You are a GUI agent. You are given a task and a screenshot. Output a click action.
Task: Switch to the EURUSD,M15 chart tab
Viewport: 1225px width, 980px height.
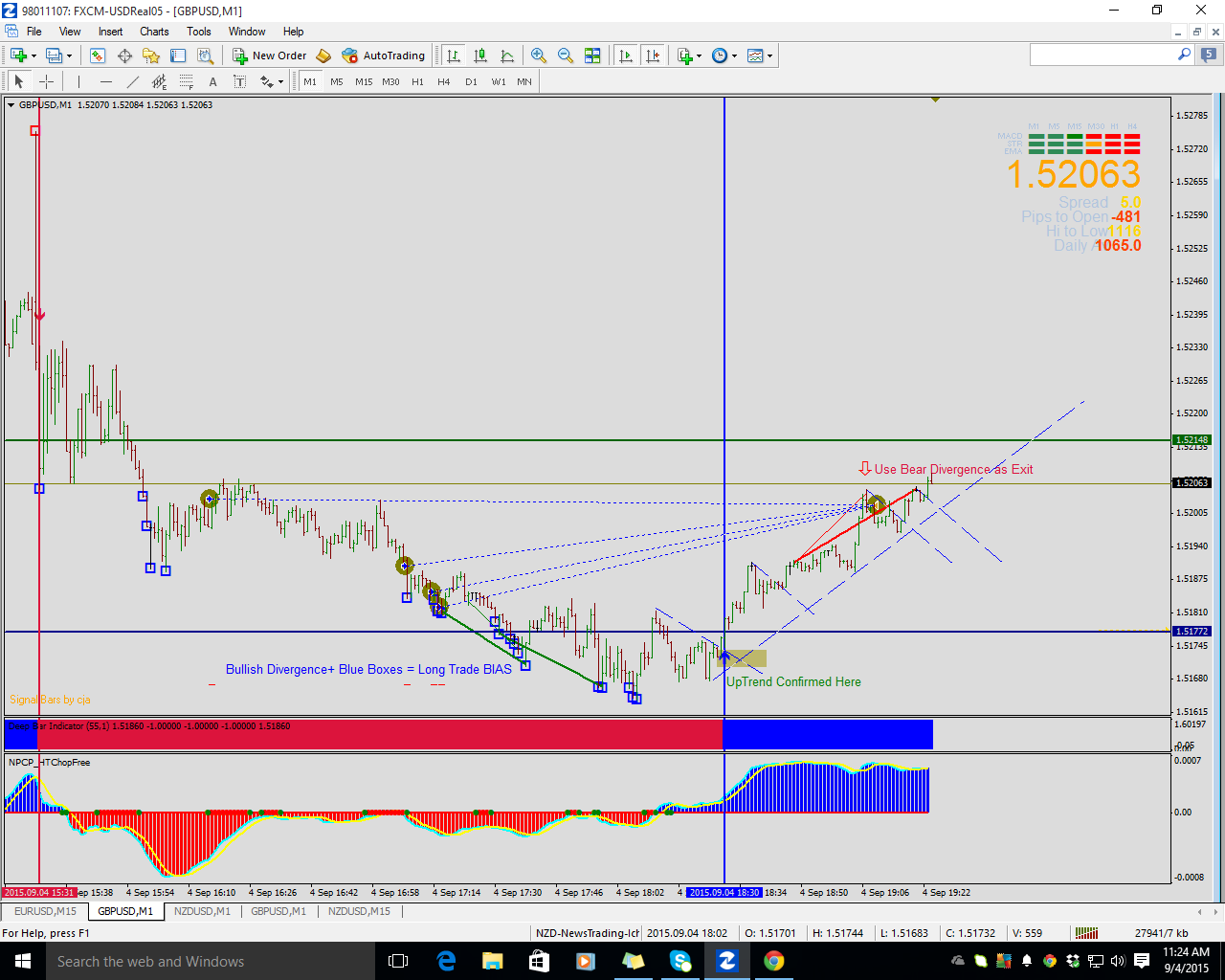coord(45,911)
